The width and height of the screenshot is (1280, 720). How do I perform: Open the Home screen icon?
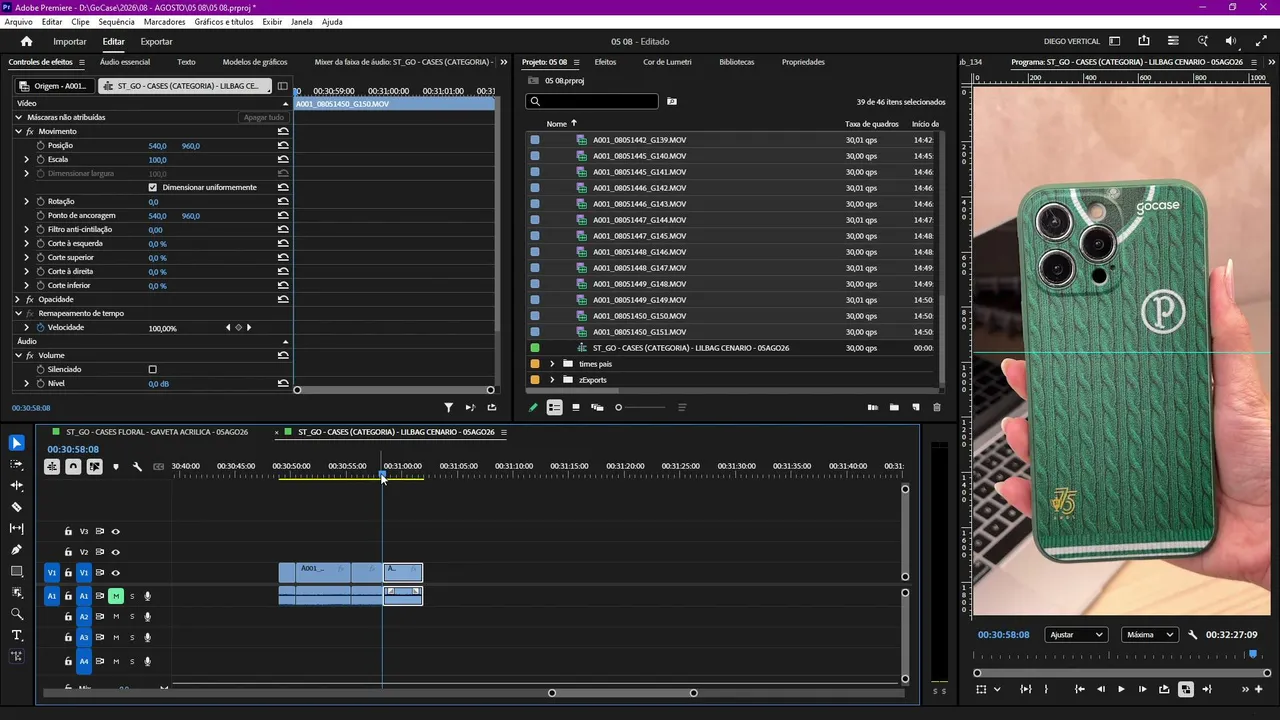27,42
